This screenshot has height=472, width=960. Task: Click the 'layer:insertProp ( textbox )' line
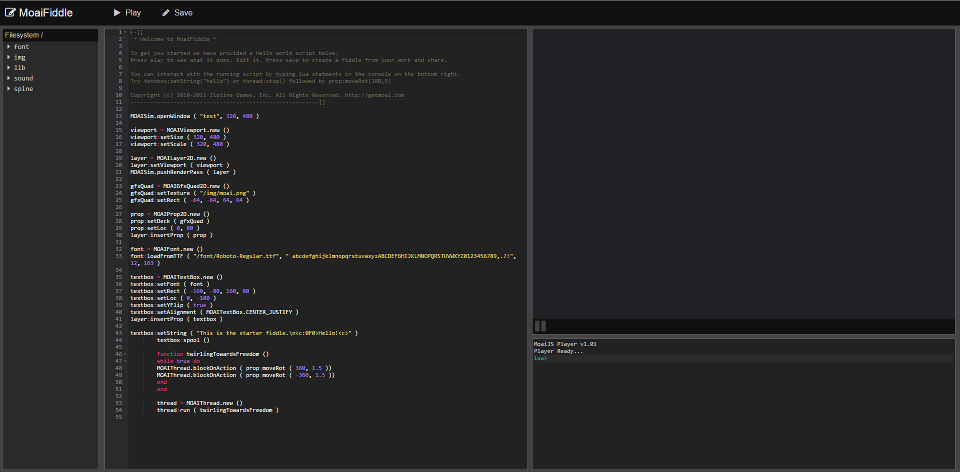click(176, 319)
